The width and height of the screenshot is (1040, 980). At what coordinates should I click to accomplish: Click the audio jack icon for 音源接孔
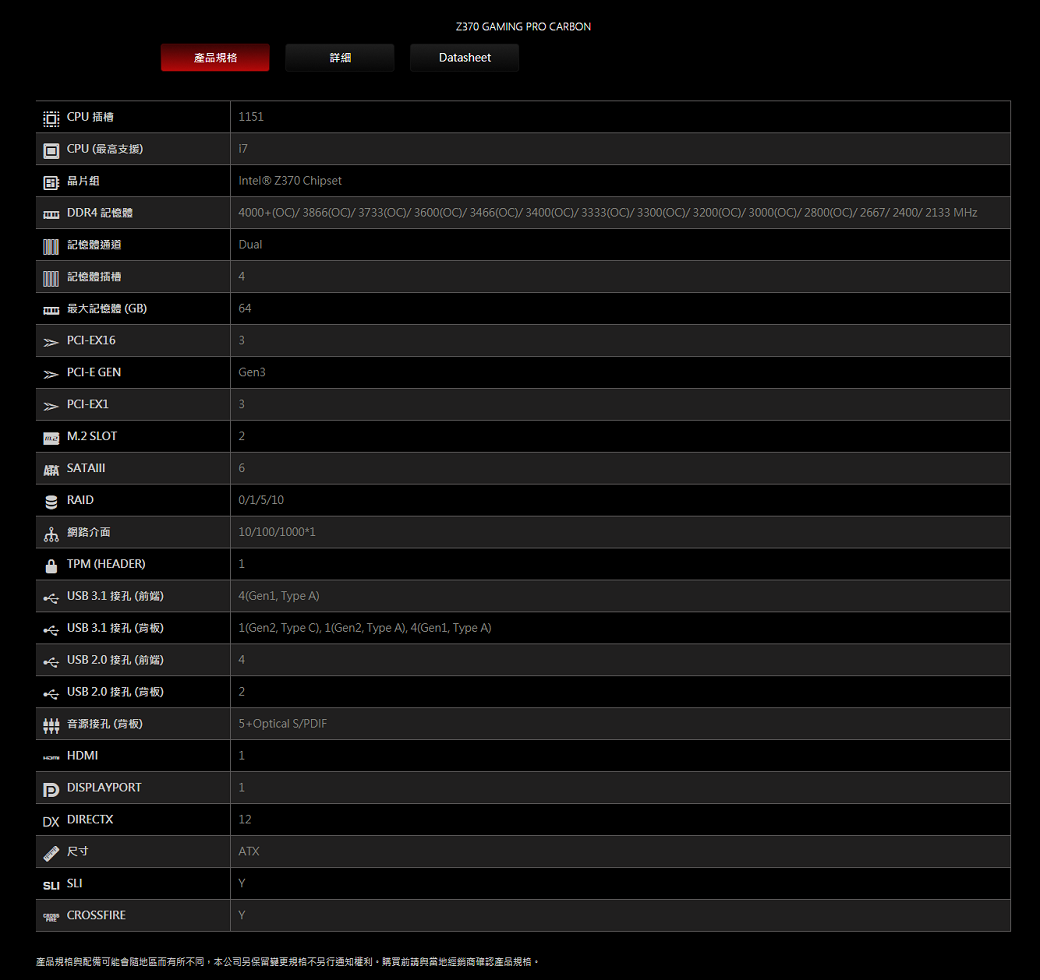51,725
